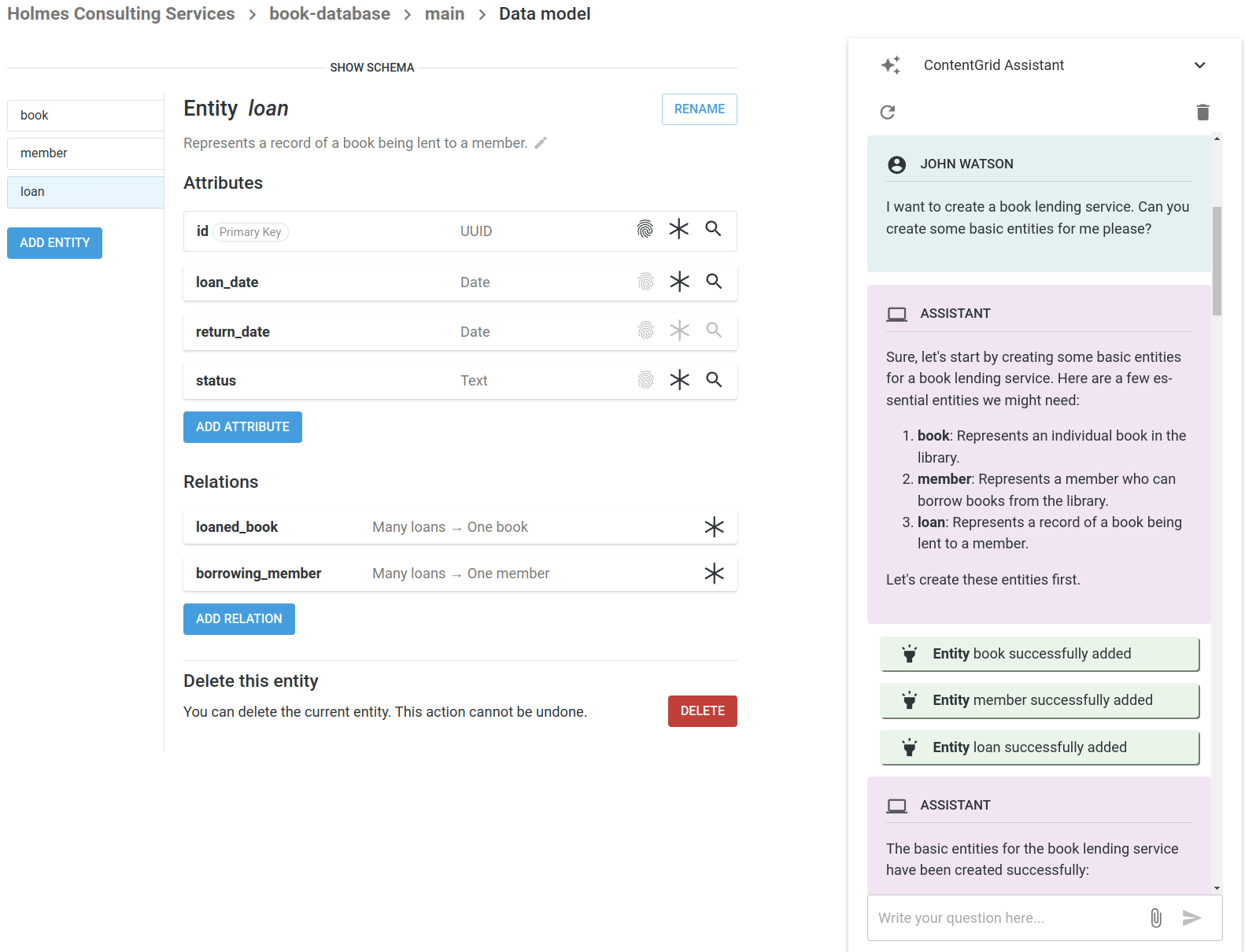Toggle required asterisk on return_date attribute
Screen dimensions: 1245x952
(x=679, y=330)
